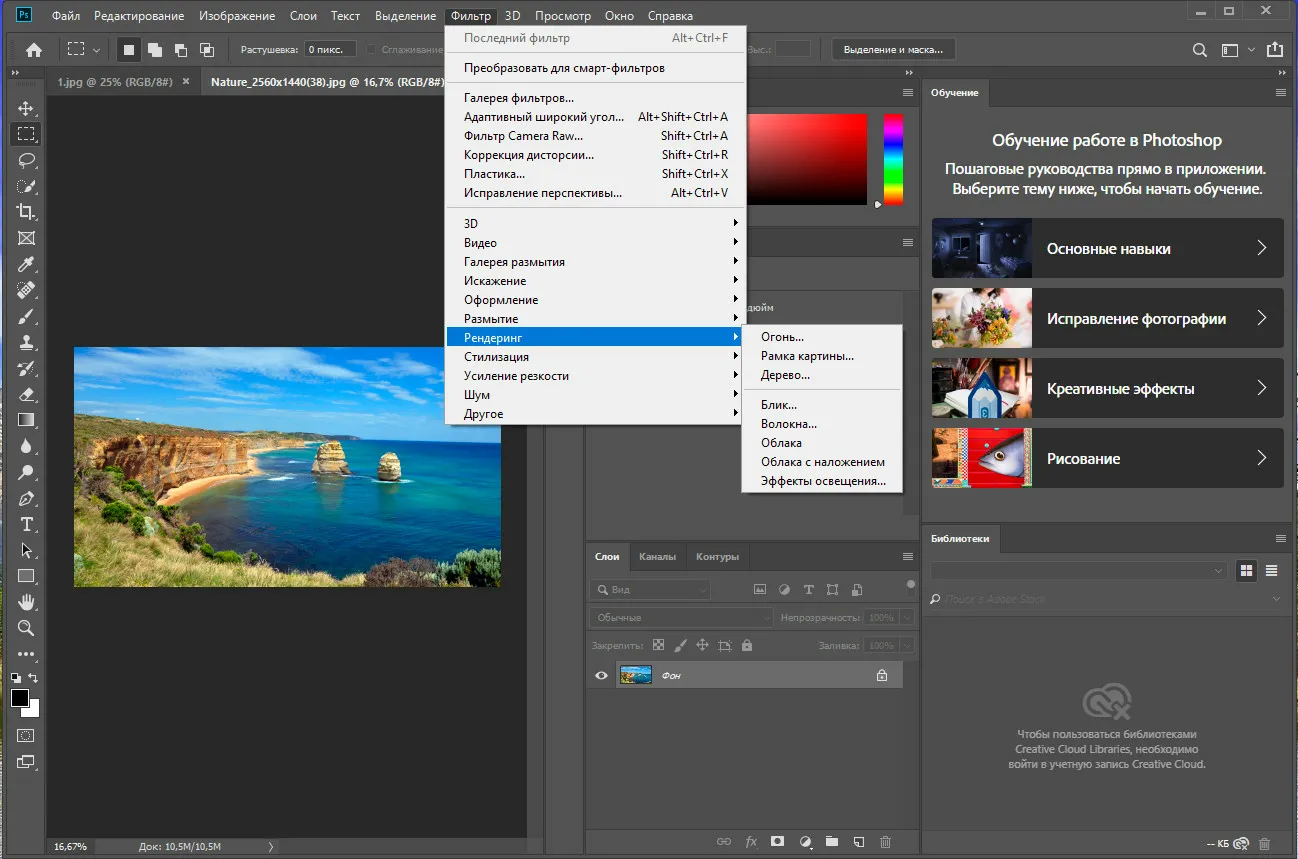Select the Lasso tool

26,160
